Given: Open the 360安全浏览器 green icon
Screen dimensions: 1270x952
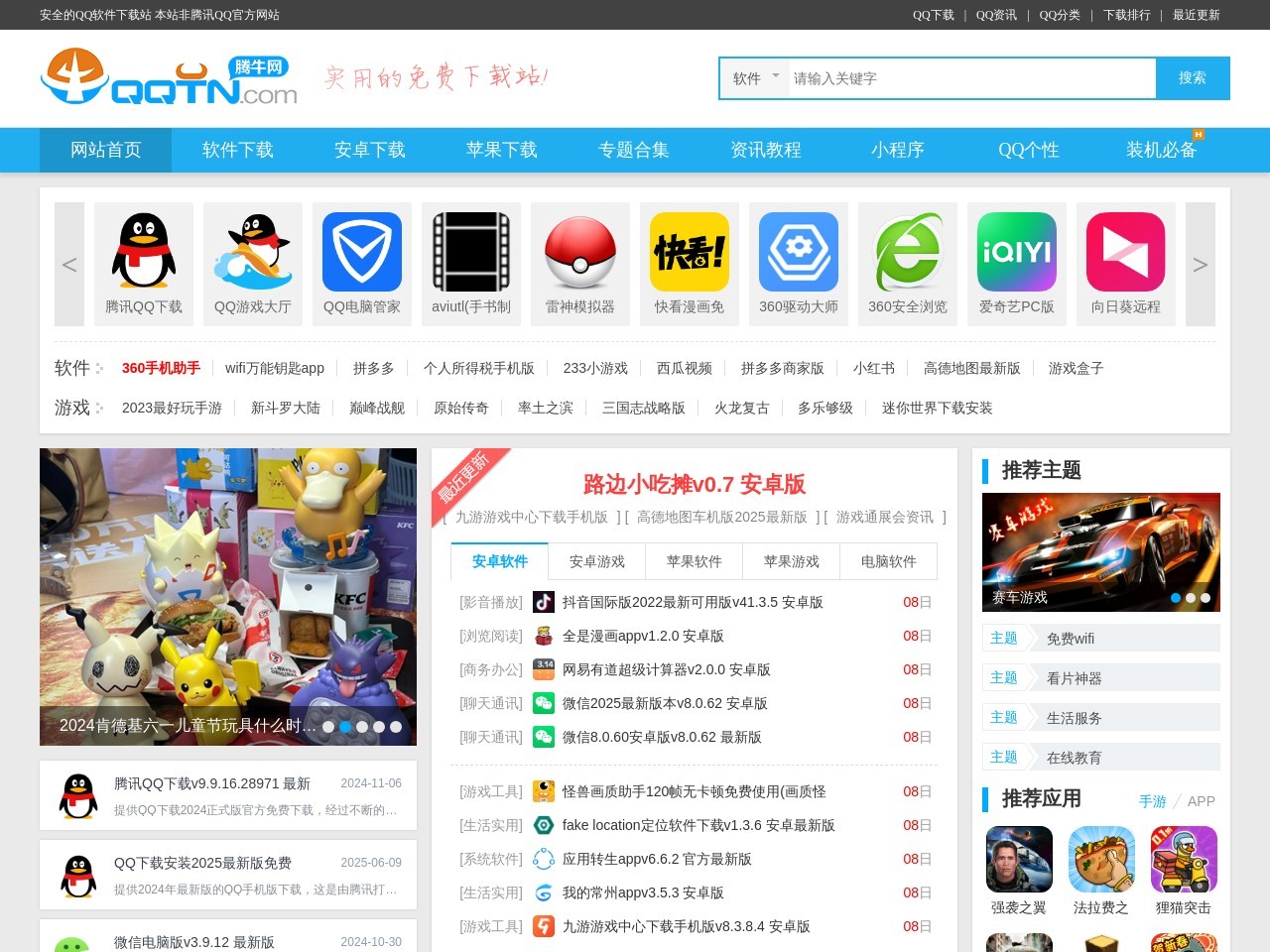Looking at the screenshot, I should coord(907,251).
